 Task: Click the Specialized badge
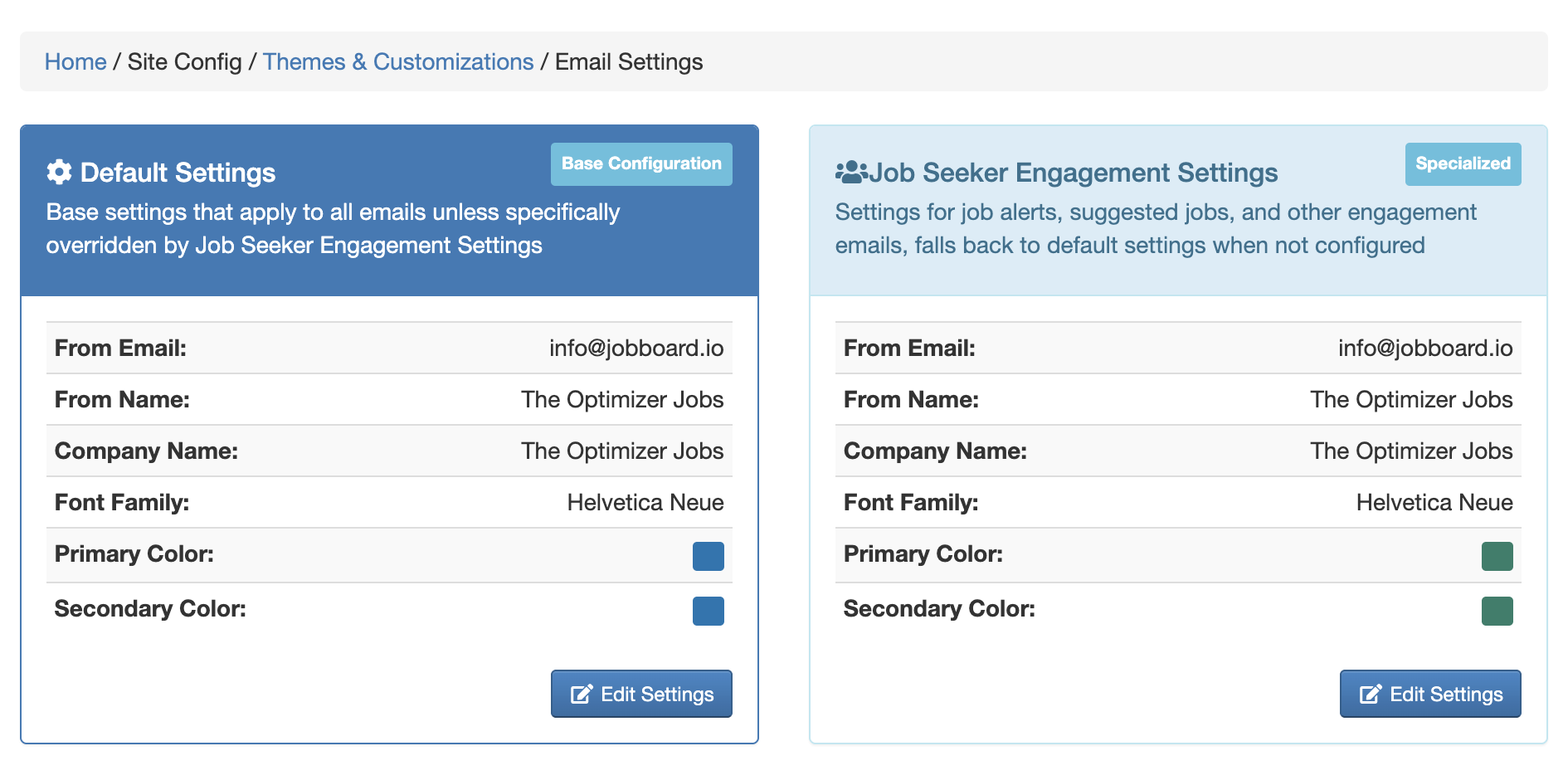[1463, 163]
